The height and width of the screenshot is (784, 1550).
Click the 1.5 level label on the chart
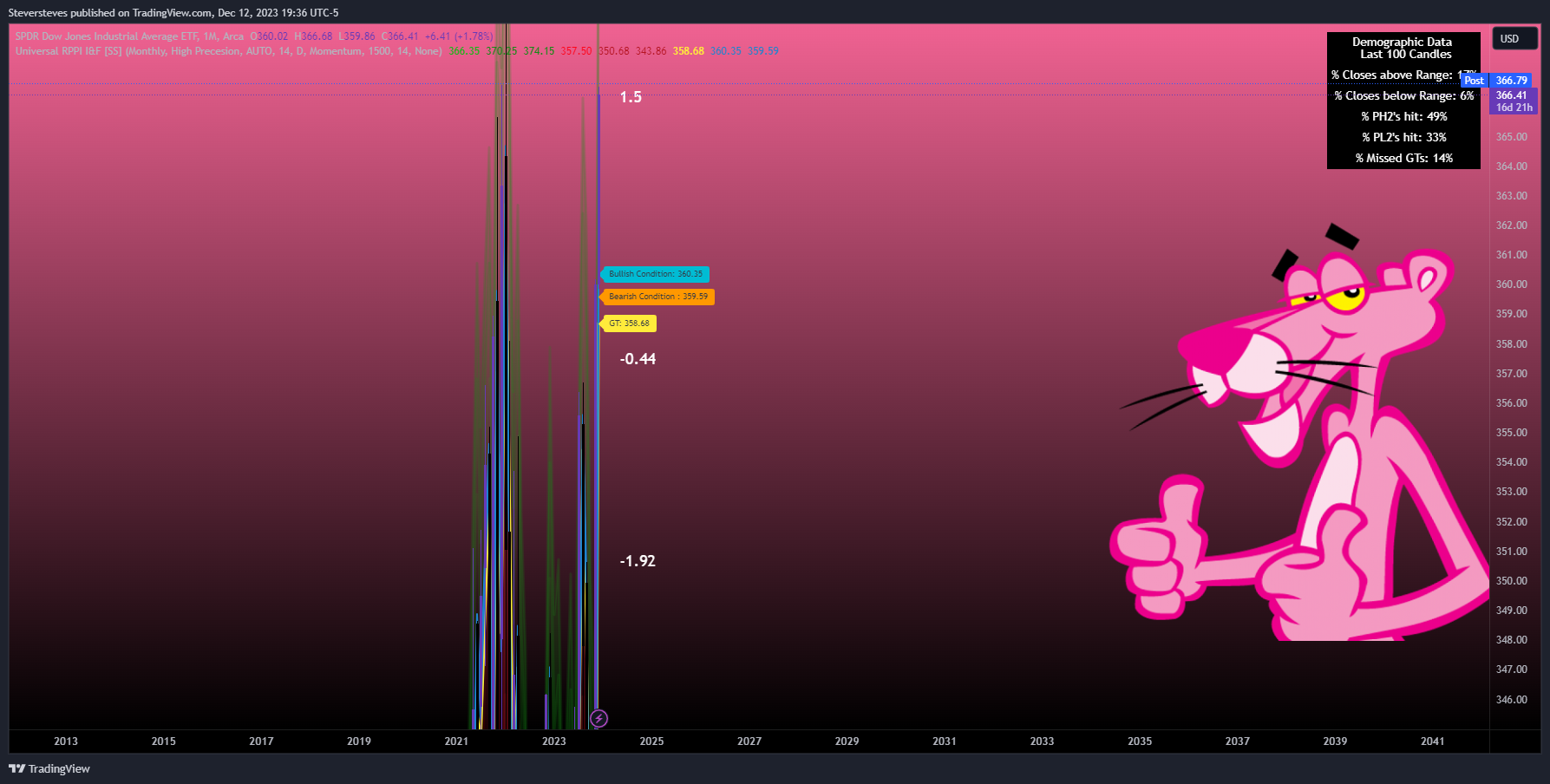tap(631, 97)
